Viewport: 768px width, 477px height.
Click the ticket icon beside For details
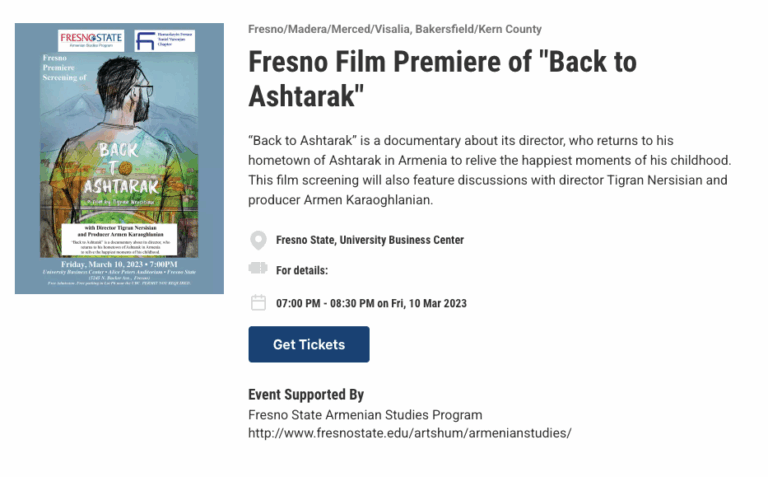(258, 269)
